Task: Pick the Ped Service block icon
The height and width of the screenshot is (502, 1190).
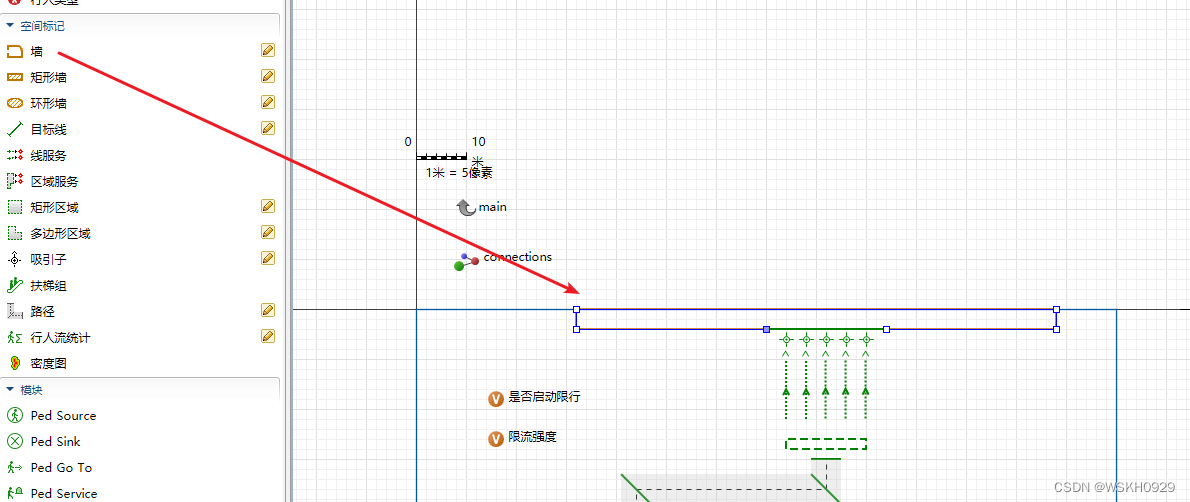Action: click(14, 493)
